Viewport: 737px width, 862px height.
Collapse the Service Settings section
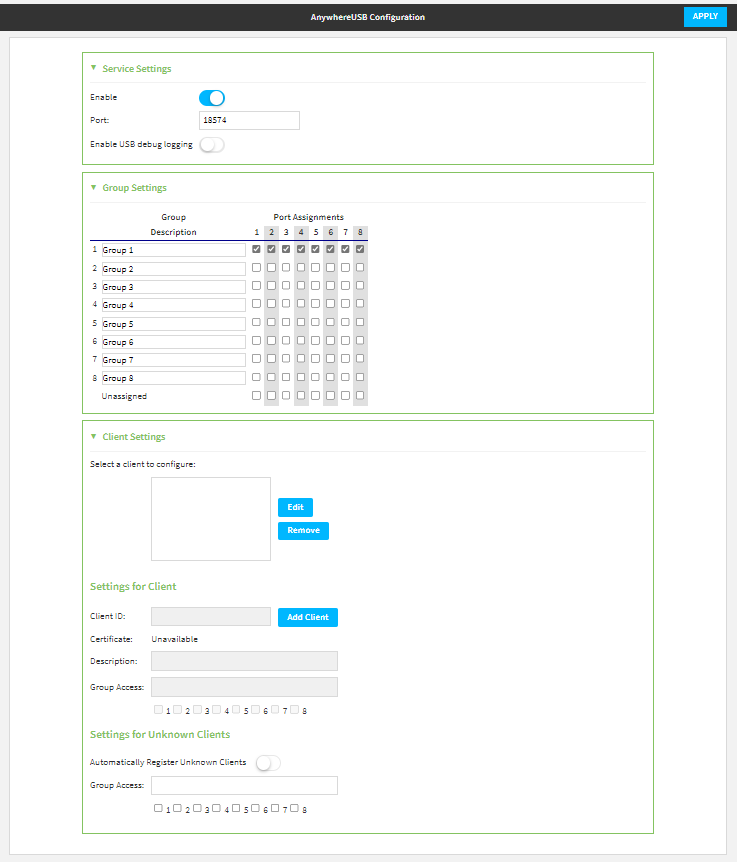click(x=93, y=68)
